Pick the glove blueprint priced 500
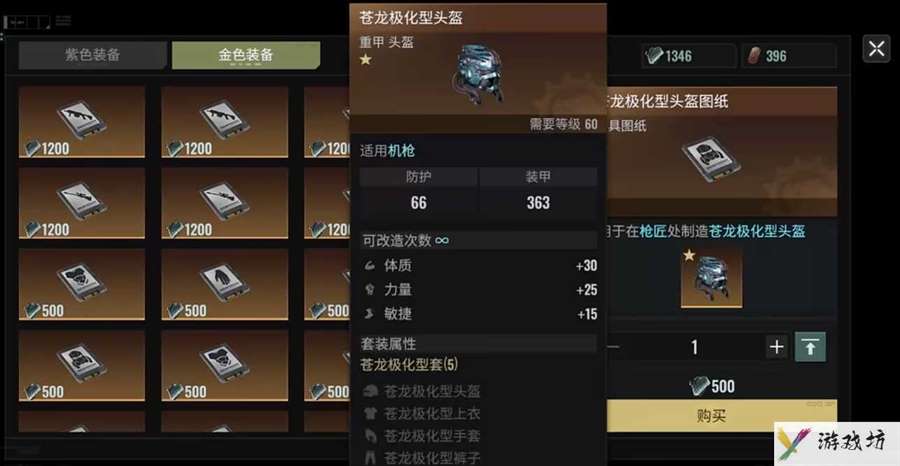The height and width of the screenshot is (466, 900). coord(224,285)
